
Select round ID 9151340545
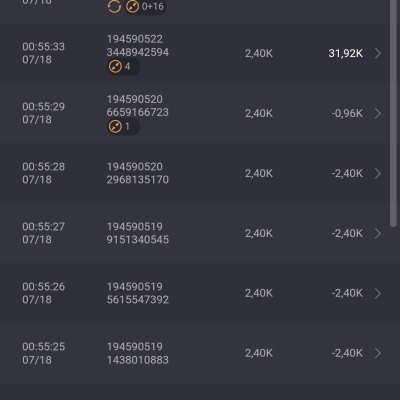tap(138, 240)
